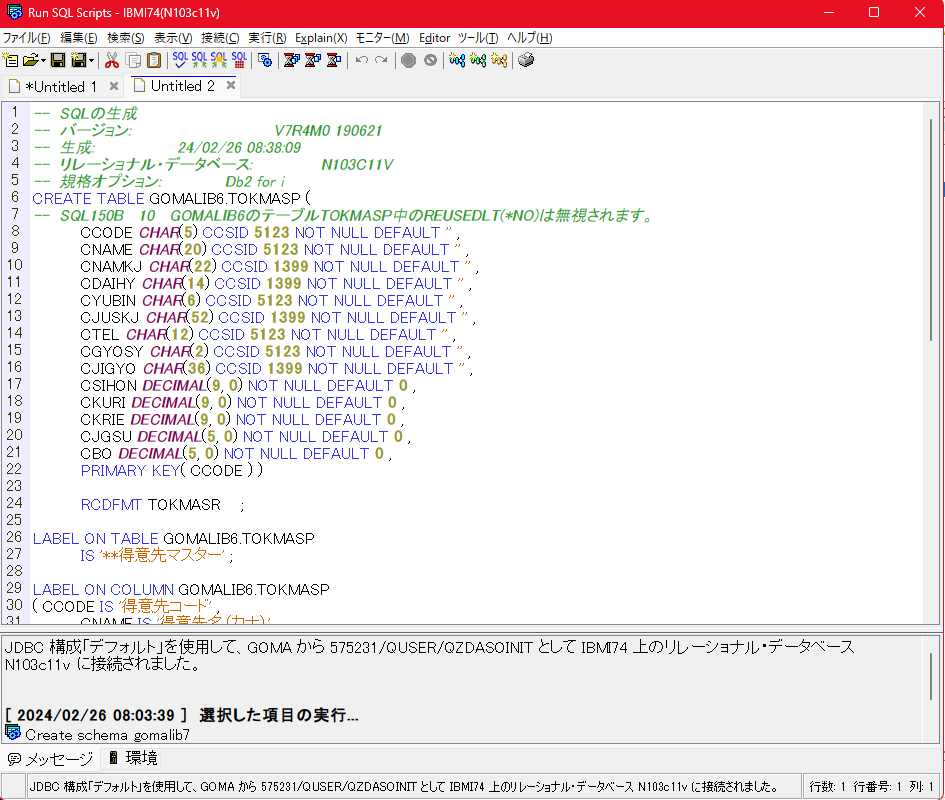The width and height of the screenshot is (945, 800).
Task: Click the LABEL ON TABLE GOMALIB6.TOKMASP line
Action: (x=174, y=538)
